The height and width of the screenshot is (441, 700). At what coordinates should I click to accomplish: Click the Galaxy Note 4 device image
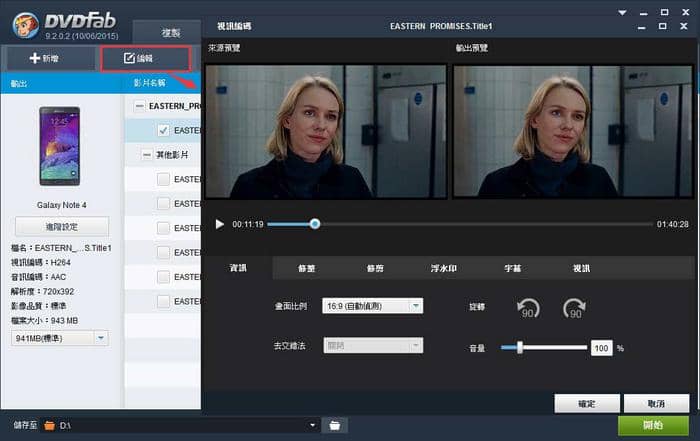point(59,146)
